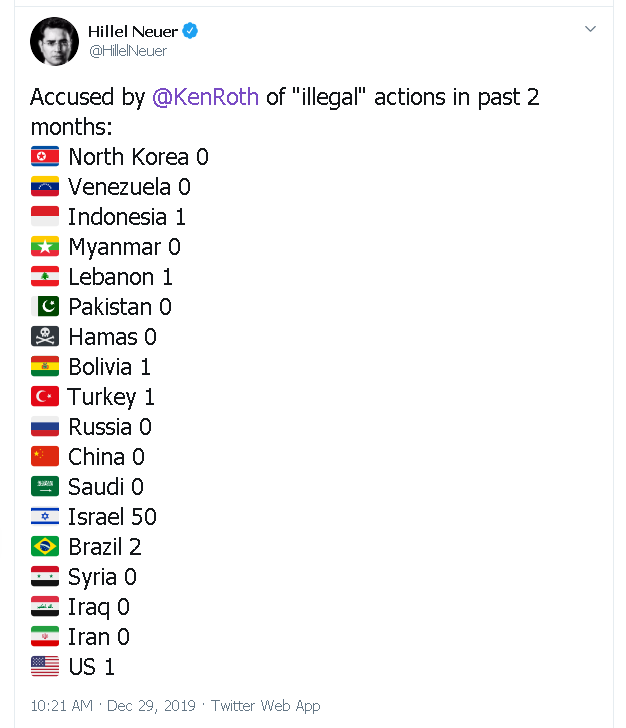Click the Venezuela flag emoji
Image resolution: width=626 pixels, height=728 pixels.
click(45, 187)
